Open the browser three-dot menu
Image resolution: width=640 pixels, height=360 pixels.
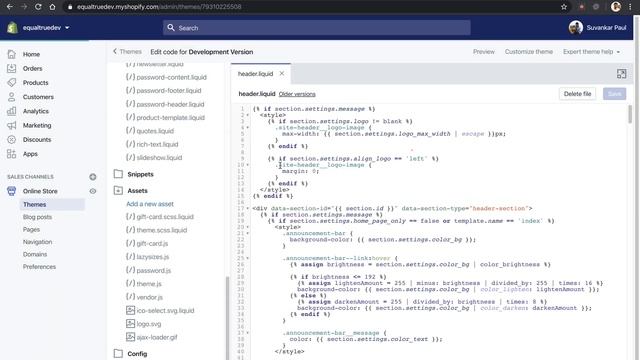(x=631, y=7)
